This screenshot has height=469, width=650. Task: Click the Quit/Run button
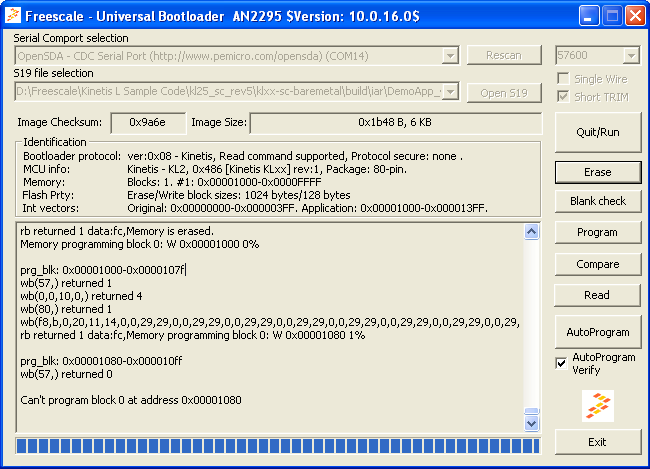598,132
